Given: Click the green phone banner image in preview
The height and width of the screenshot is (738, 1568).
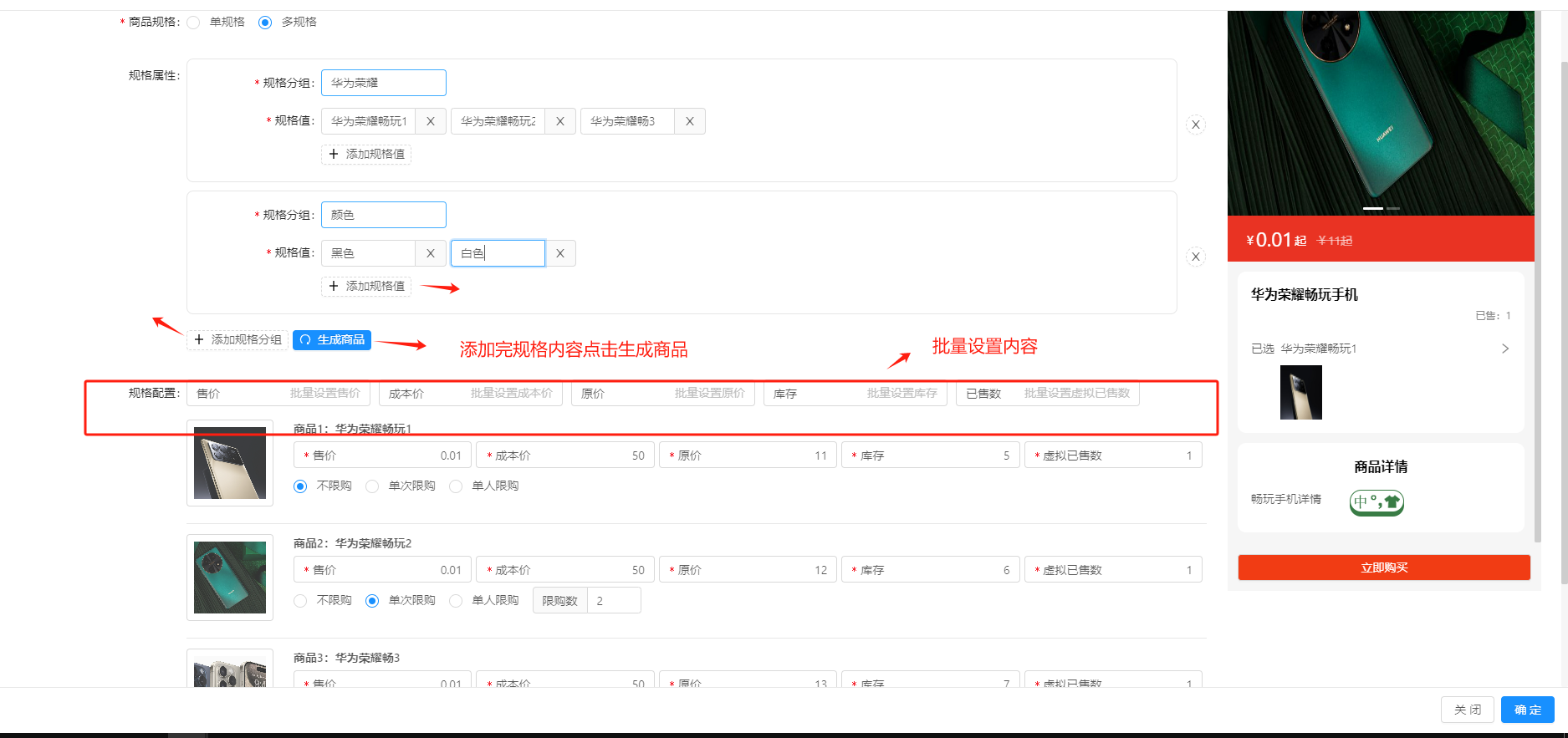Looking at the screenshot, I should [x=1381, y=113].
